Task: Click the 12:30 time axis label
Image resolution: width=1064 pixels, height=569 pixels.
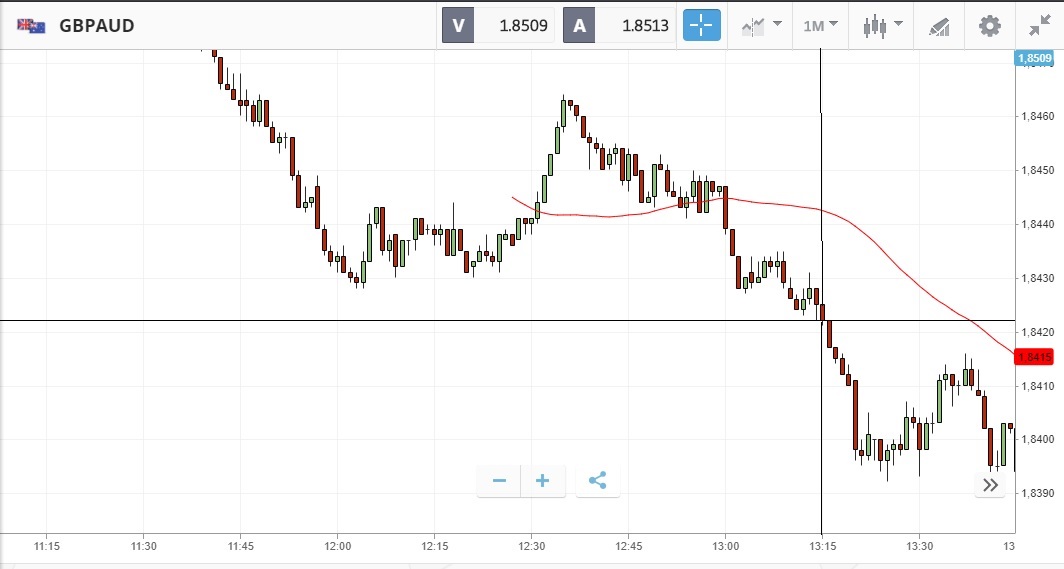Action: coord(531,546)
